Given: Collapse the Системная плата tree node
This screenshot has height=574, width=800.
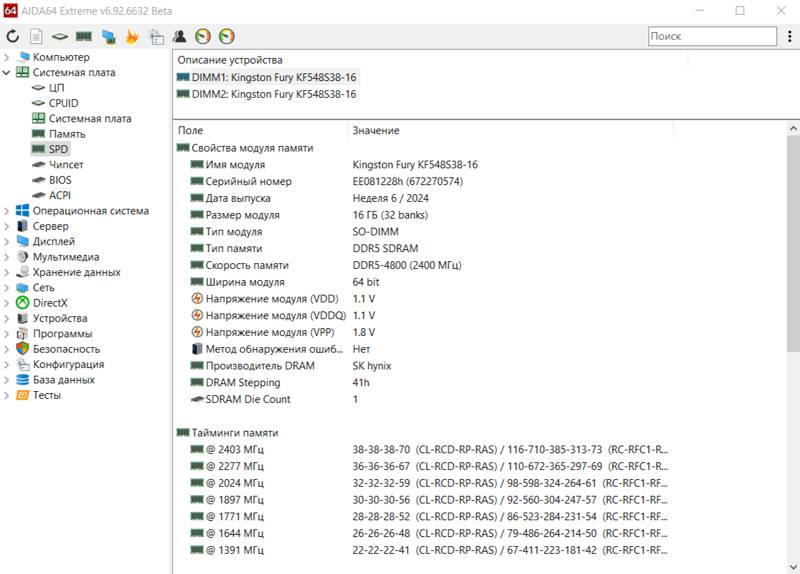Looking at the screenshot, I should (7, 73).
